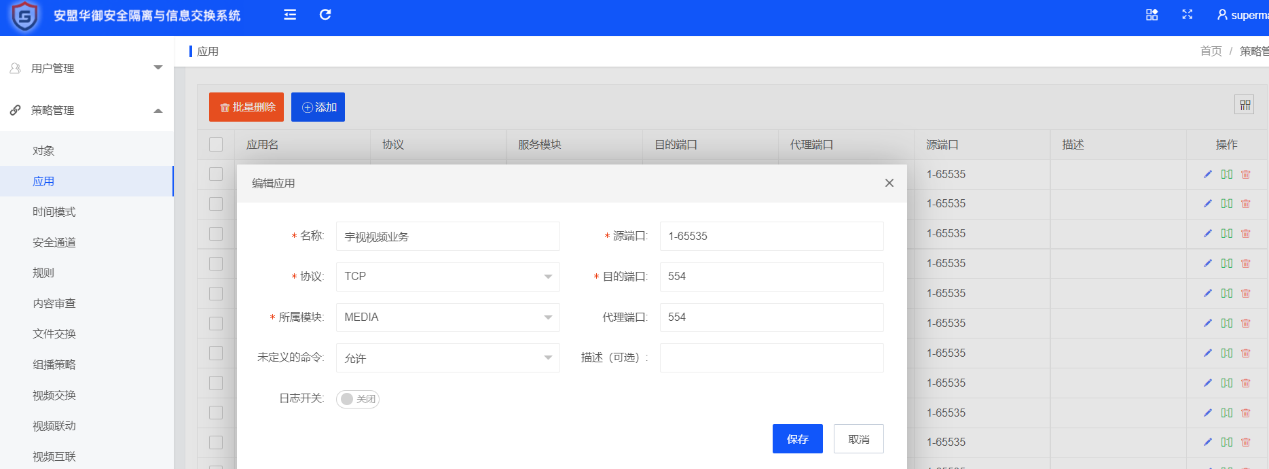Tick the first table row checkbox
The width and height of the screenshot is (1269, 469).
tap(216, 174)
